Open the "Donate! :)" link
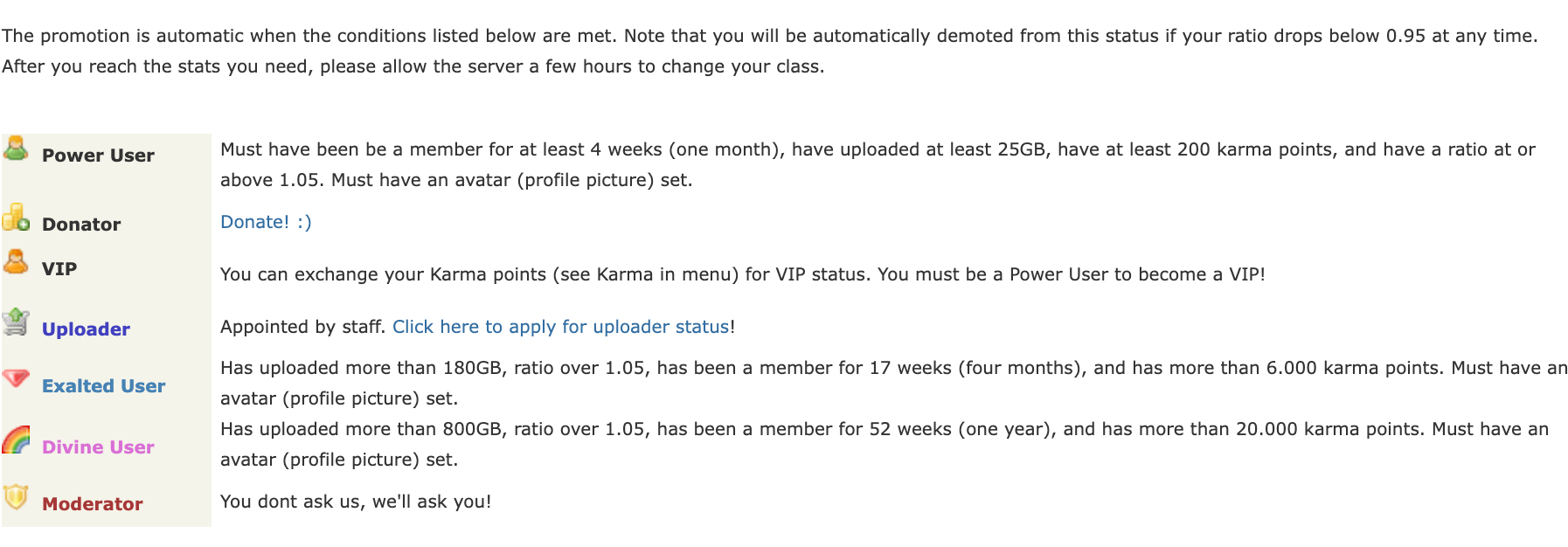This screenshot has width=1568, height=547. click(266, 222)
